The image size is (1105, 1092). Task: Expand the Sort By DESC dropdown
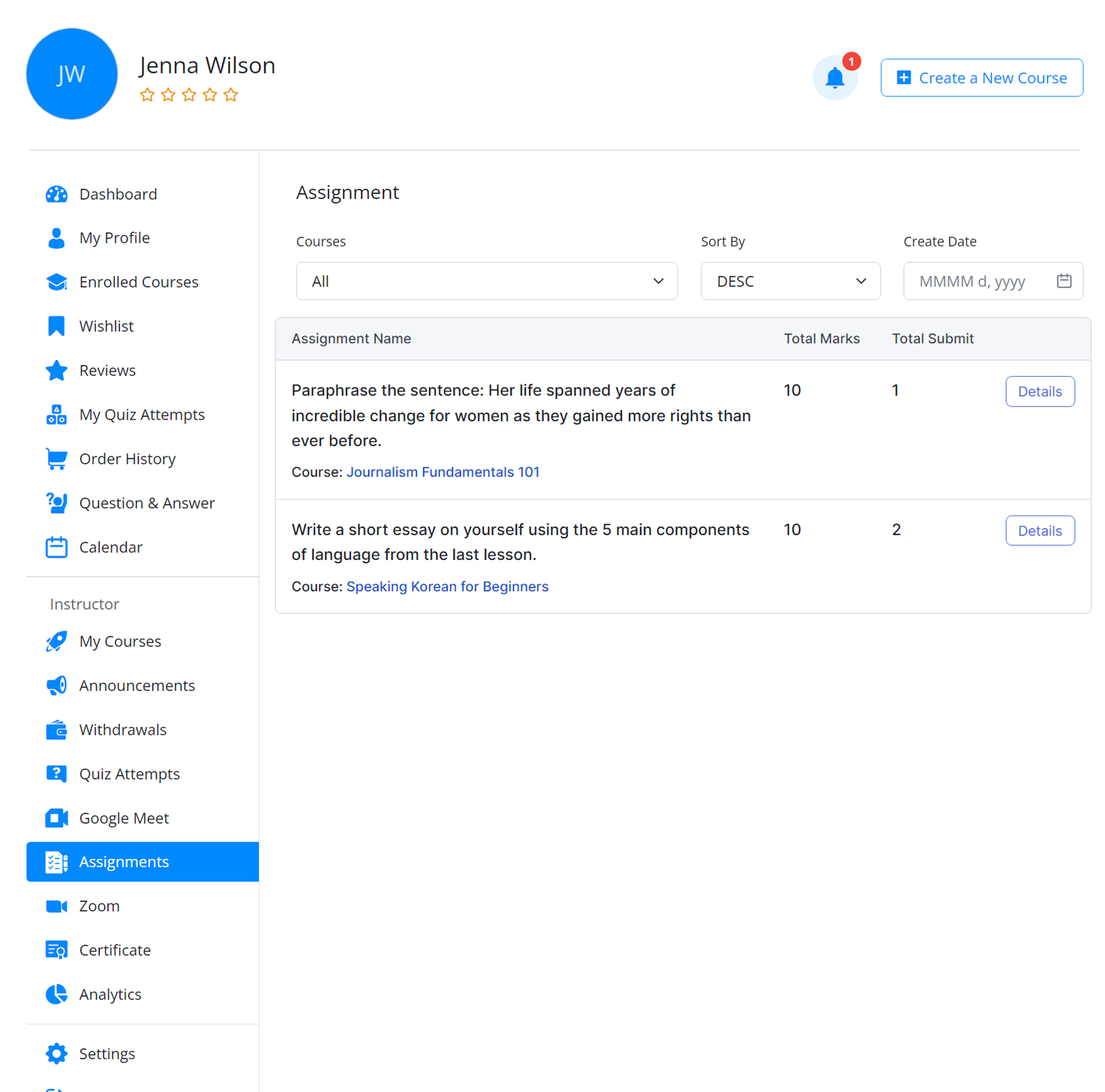(x=790, y=281)
